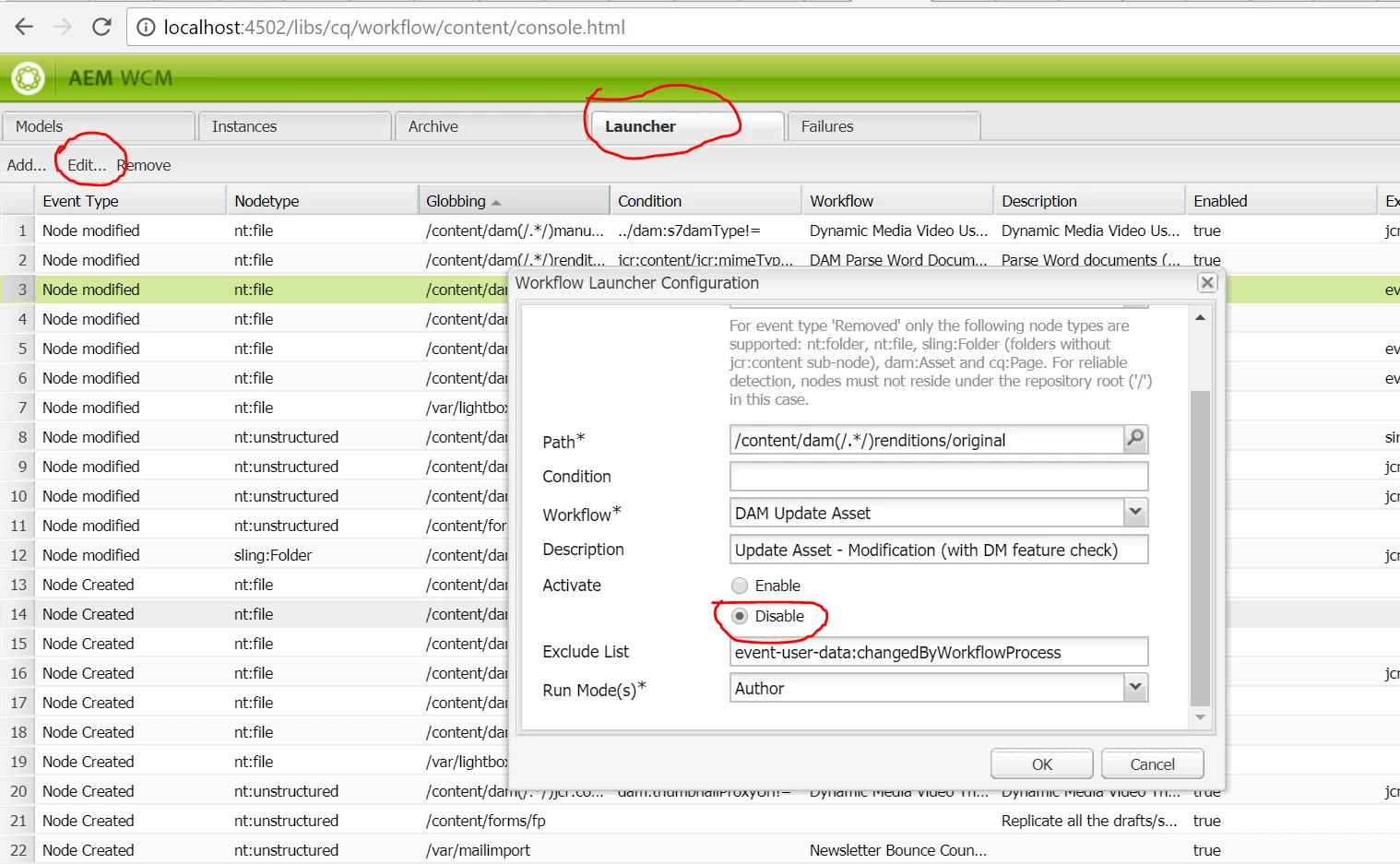The height and width of the screenshot is (864, 1400).
Task: Click 'Dynamic Media Video Us...' workflow cell in row 1
Action: pyautogui.click(x=898, y=231)
